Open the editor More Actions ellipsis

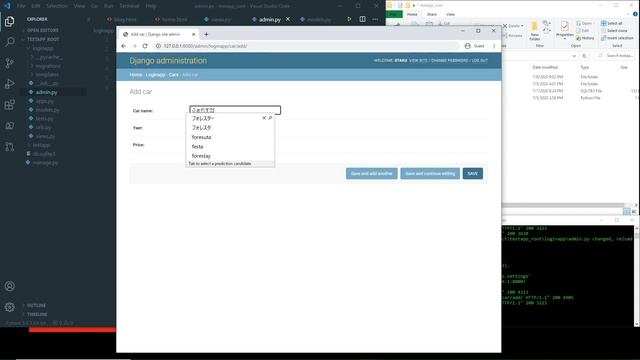pos(375,19)
